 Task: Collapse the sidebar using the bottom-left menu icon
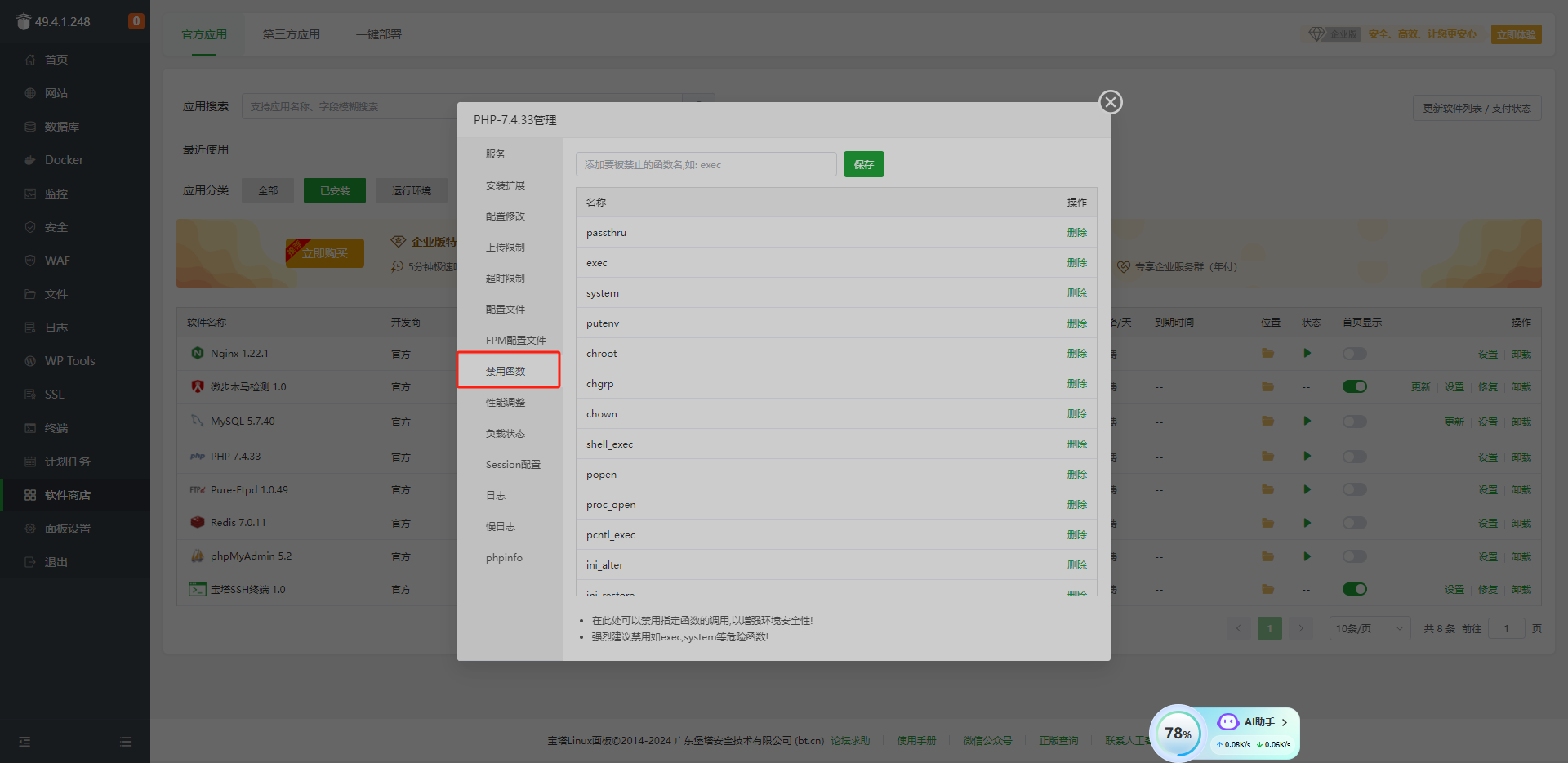click(x=24, y=742)
